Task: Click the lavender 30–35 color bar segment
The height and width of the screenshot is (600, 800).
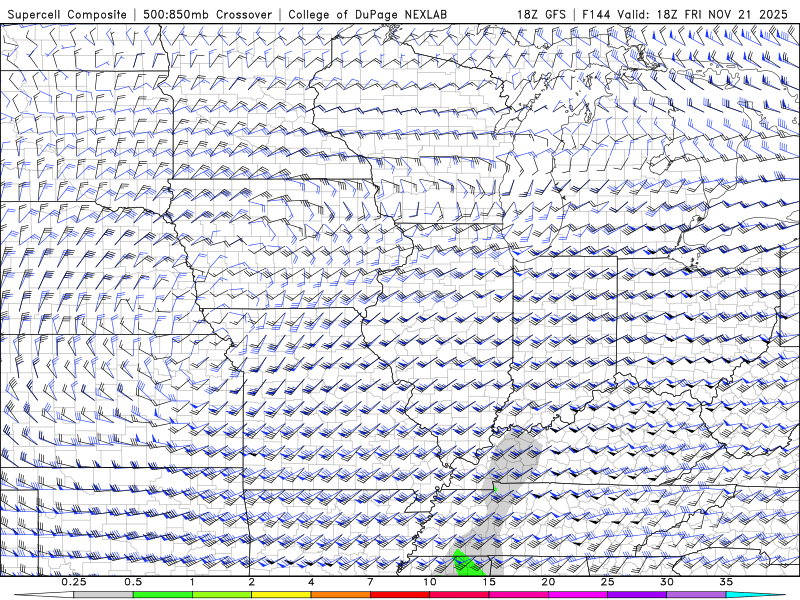Action: click(696, 595)
